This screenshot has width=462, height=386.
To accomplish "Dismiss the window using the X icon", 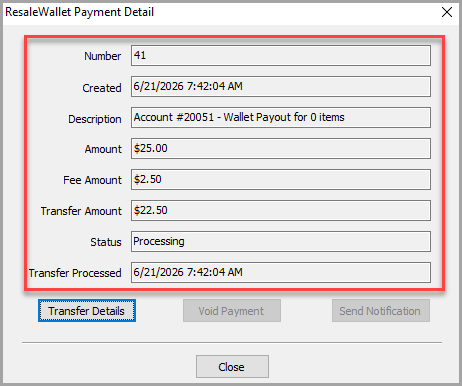I will coord(447,12).
